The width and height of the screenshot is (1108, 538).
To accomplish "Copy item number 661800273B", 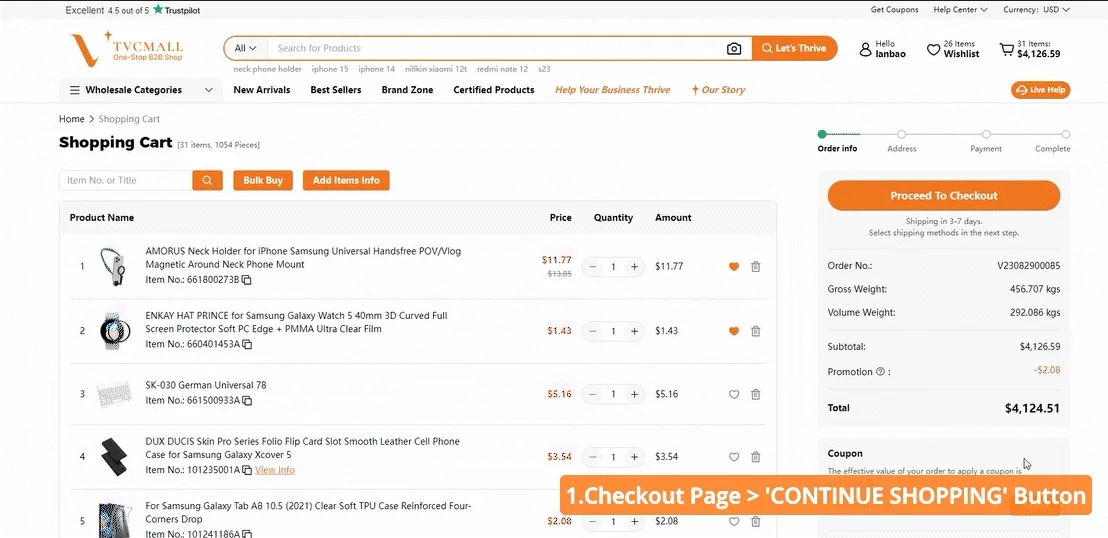I will 247,280.
